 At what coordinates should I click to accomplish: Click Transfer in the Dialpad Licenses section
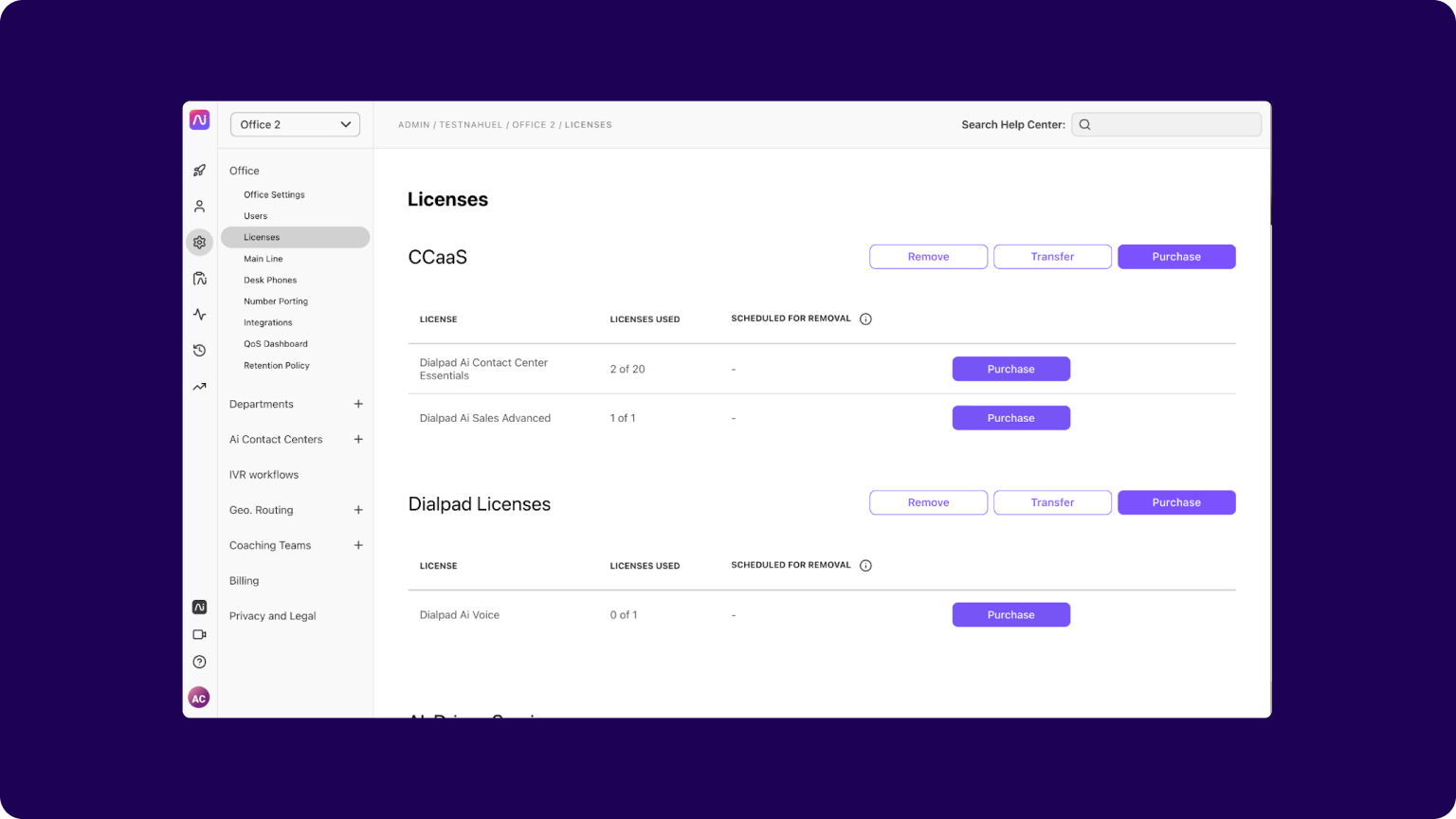coord(1052,502)
